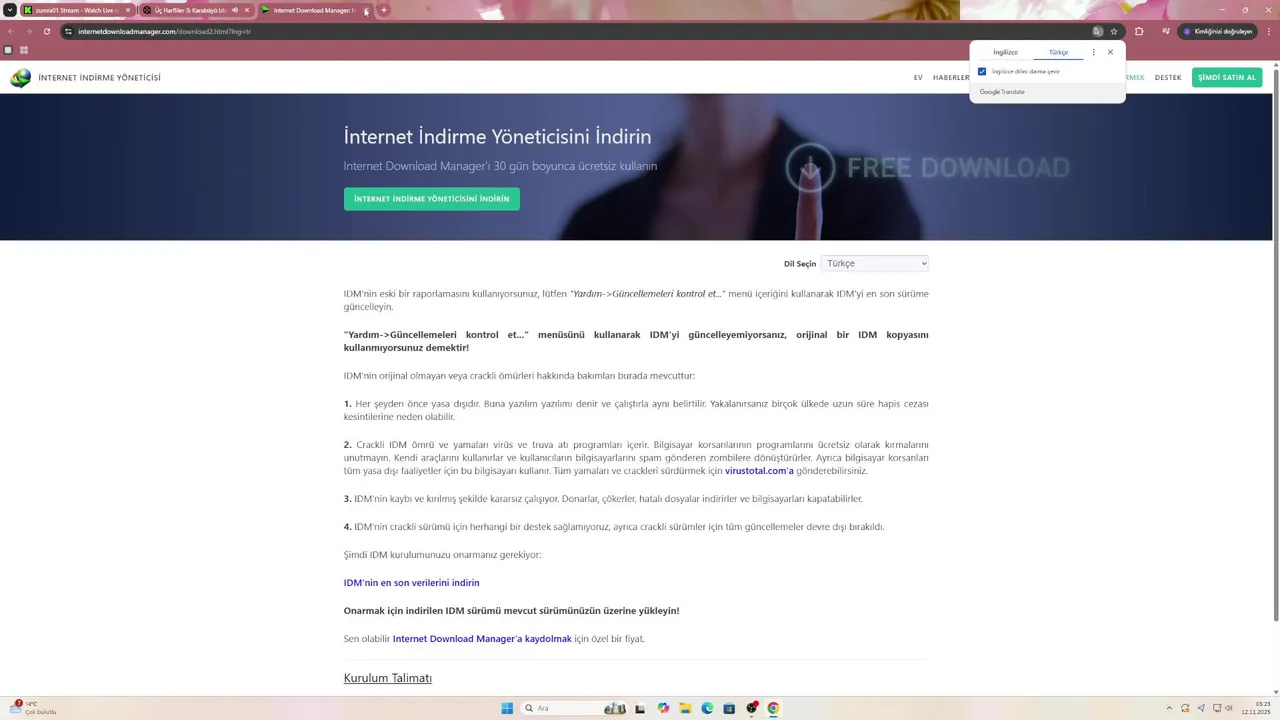1280x720 pixels.
Task: Open the DESTEK navigation item
Action: point(1168,77)
